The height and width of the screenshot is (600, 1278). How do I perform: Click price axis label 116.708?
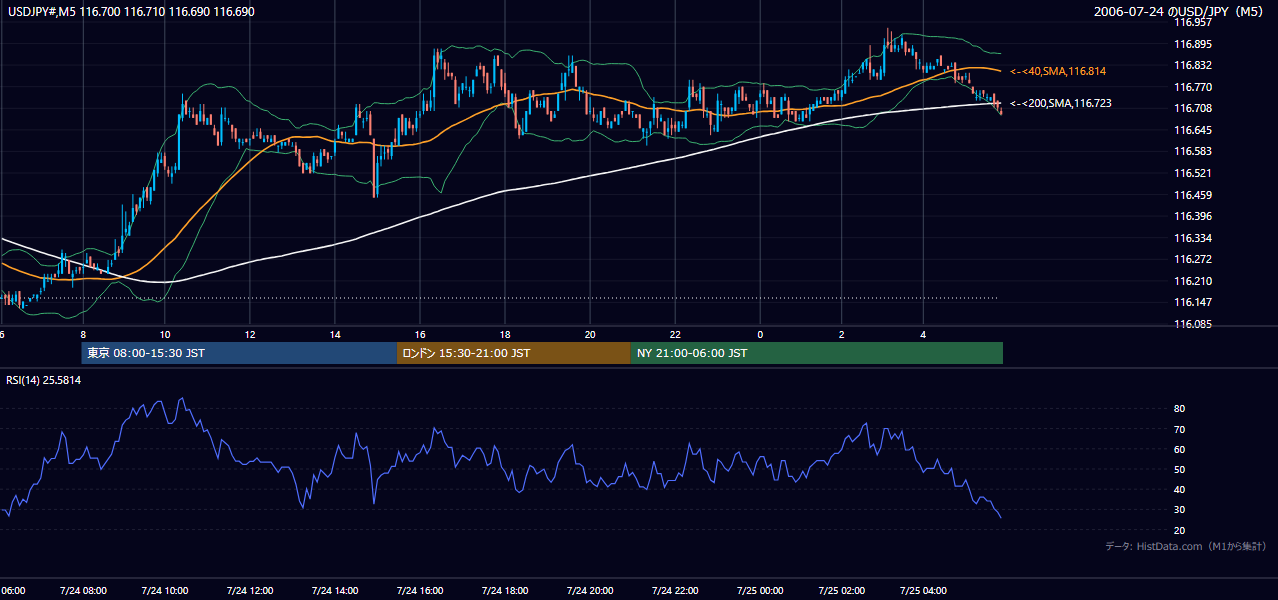click(x=1193, y=108)
